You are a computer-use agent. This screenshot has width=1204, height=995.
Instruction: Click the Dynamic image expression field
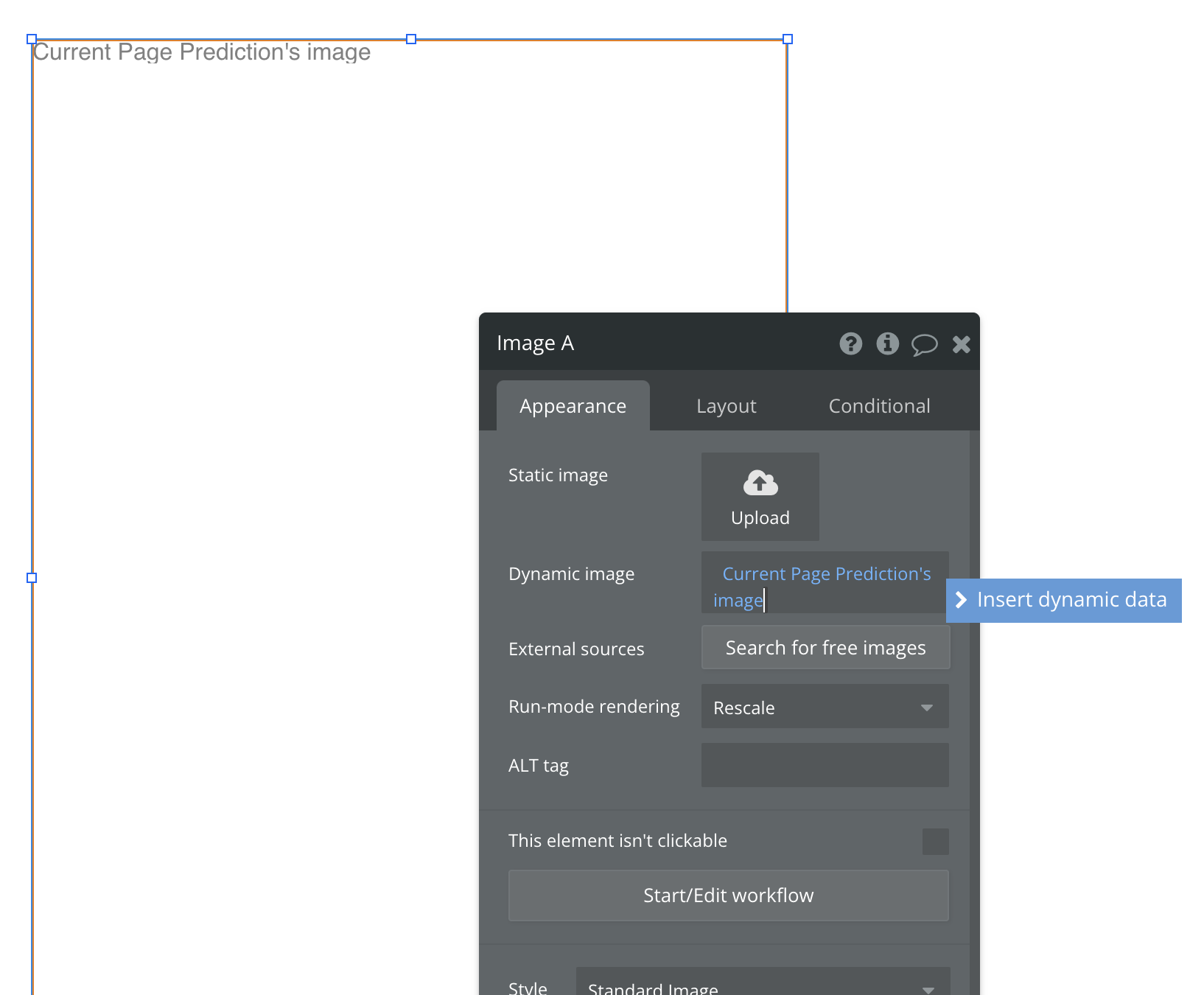pyautogui.click(x=825, y=583)
